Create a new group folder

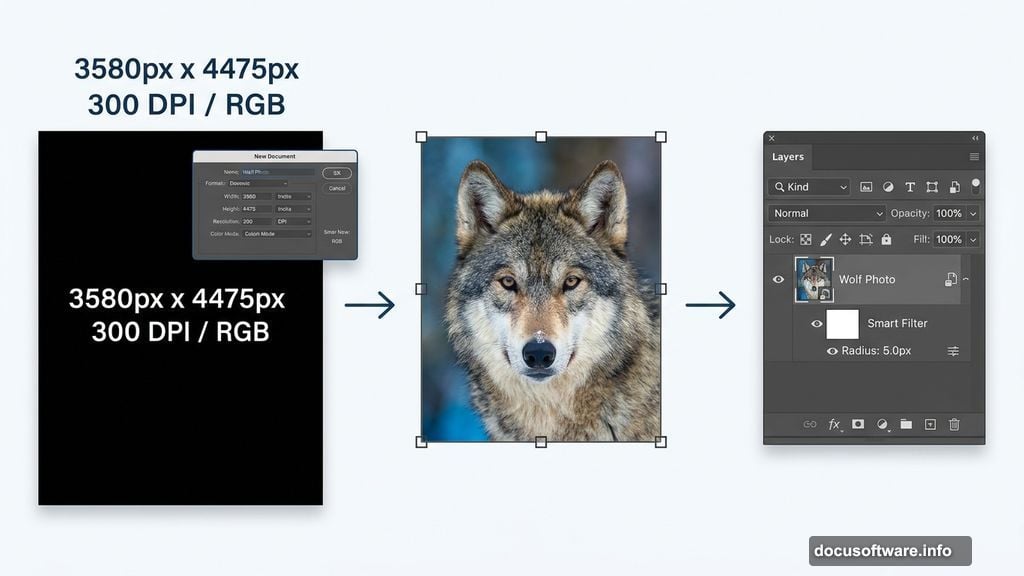904,424
